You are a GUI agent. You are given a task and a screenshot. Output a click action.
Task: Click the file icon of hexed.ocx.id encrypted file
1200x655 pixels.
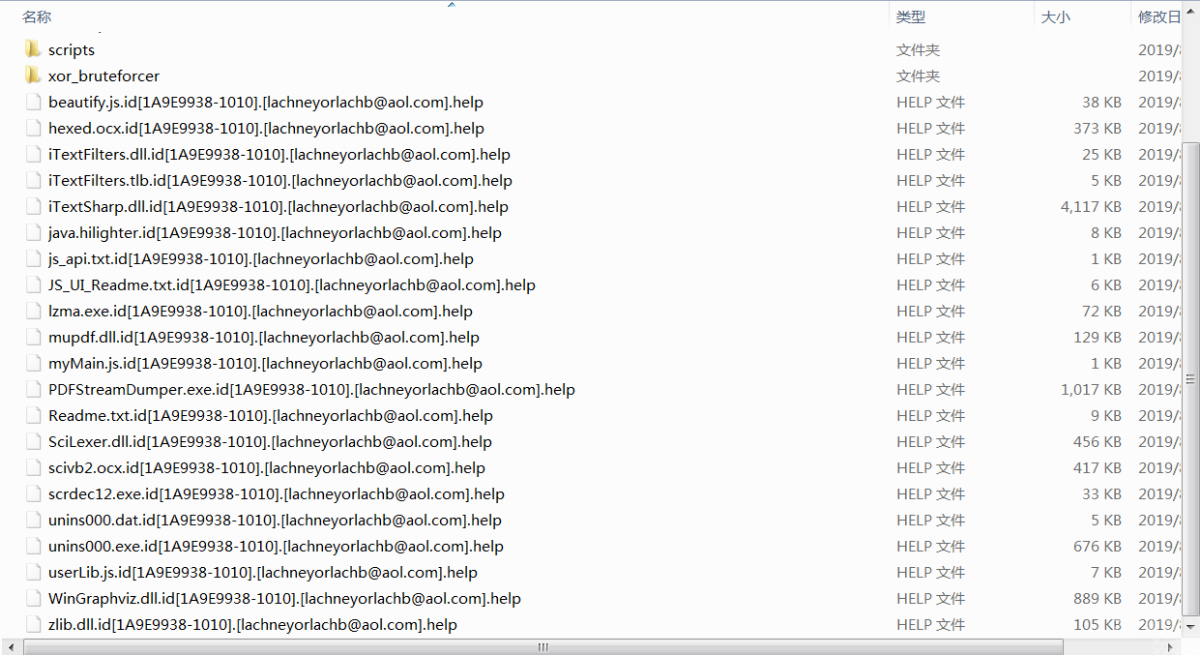coord(33,128)
